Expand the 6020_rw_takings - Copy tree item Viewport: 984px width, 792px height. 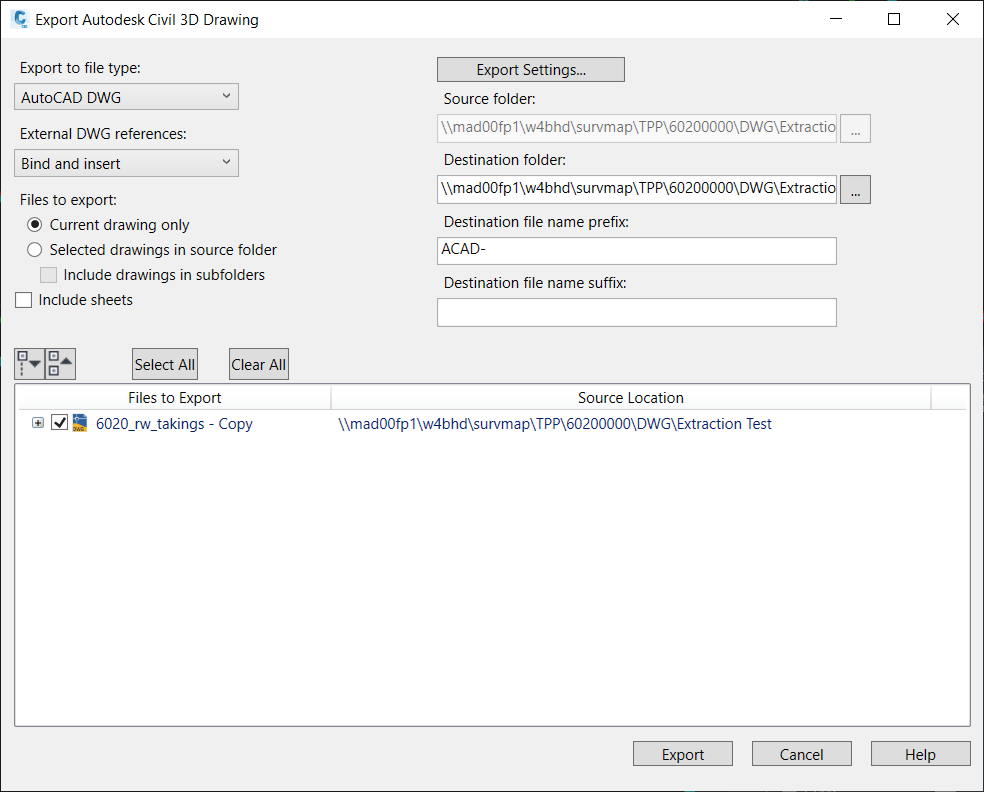coord(37,422)
